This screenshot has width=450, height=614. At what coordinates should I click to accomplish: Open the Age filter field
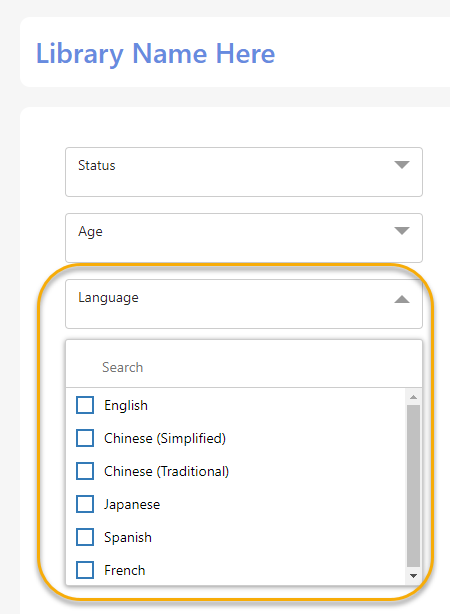tap(244, 238)
